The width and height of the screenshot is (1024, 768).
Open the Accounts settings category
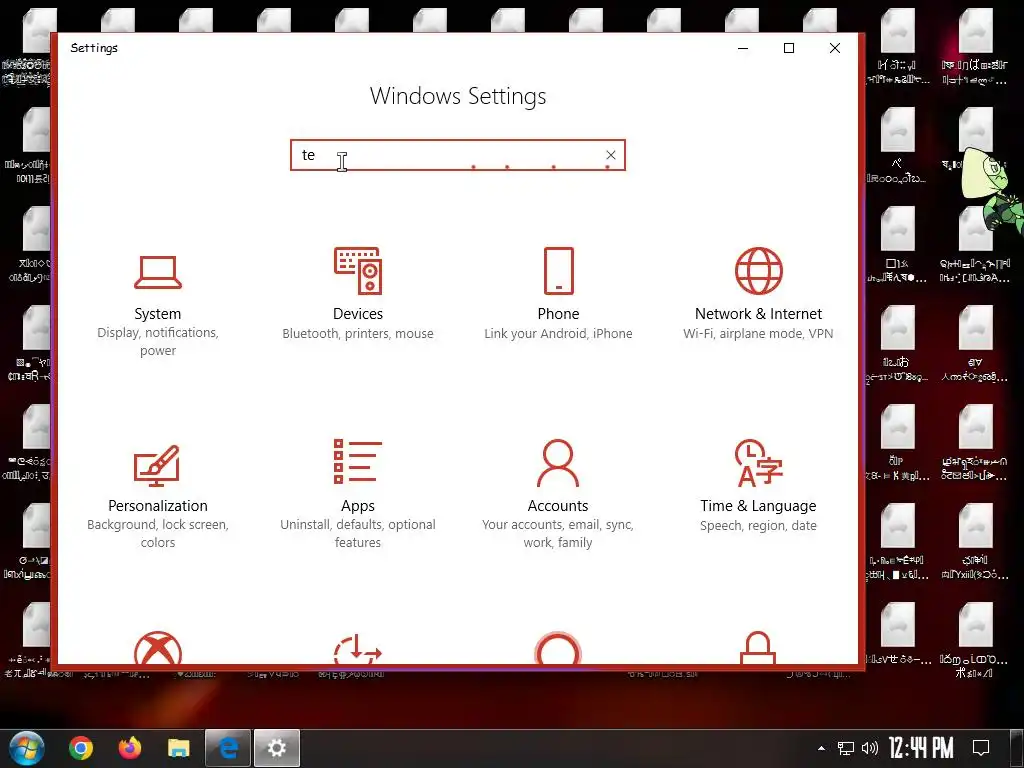tap(558, 494)
